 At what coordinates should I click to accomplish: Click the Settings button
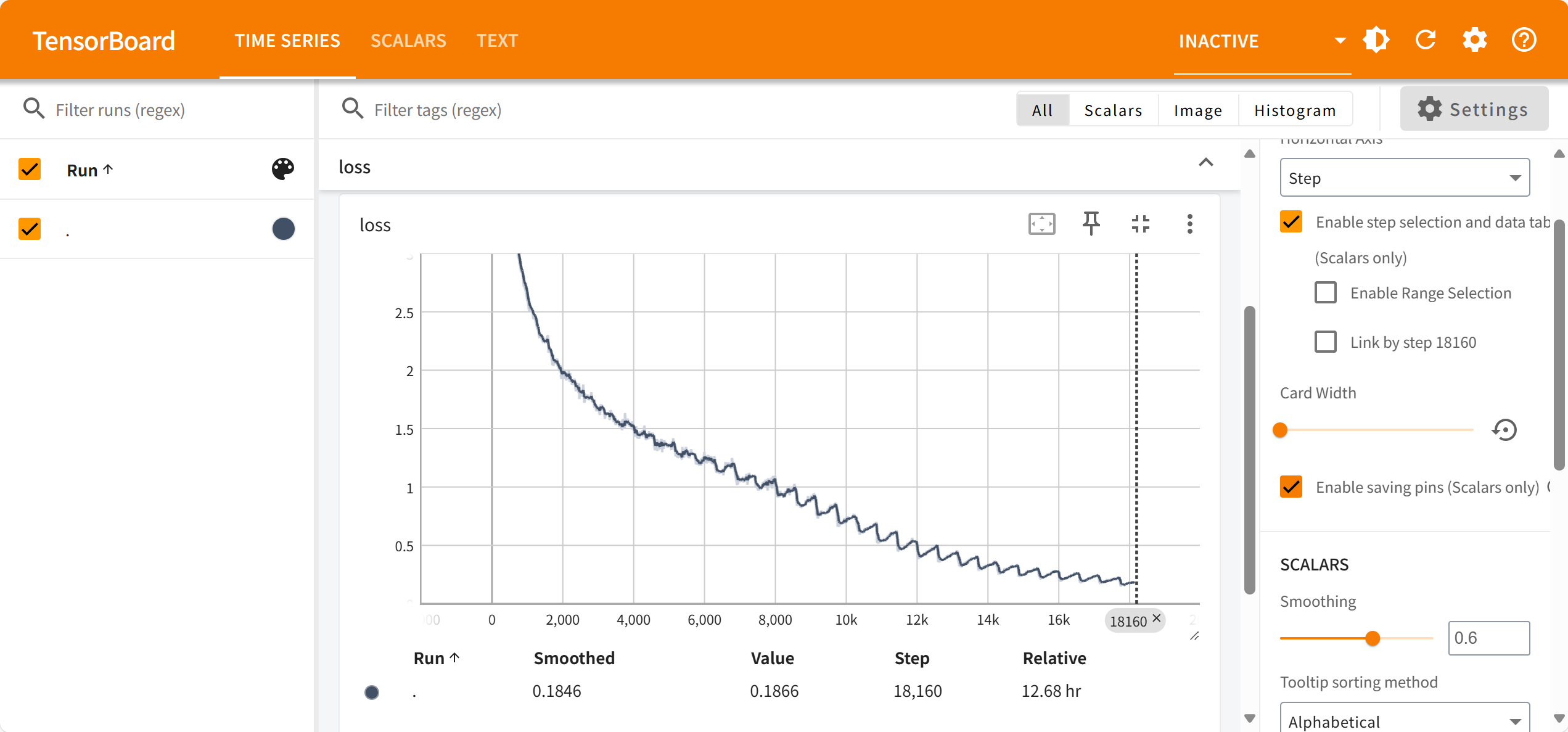(1474, 109)
